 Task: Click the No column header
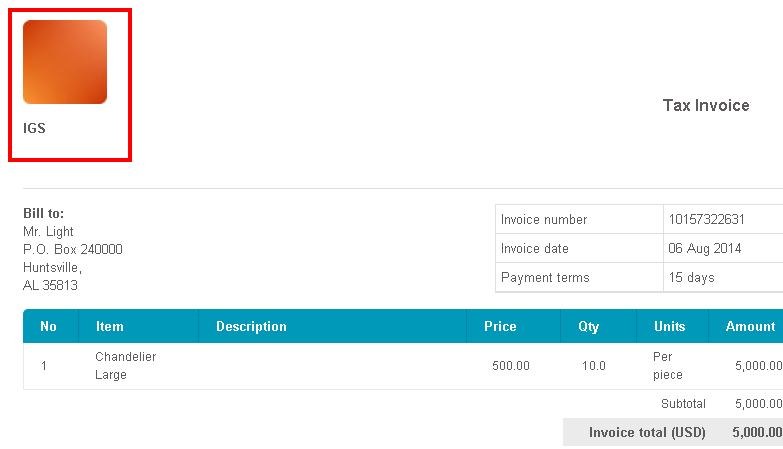point(48,326)
